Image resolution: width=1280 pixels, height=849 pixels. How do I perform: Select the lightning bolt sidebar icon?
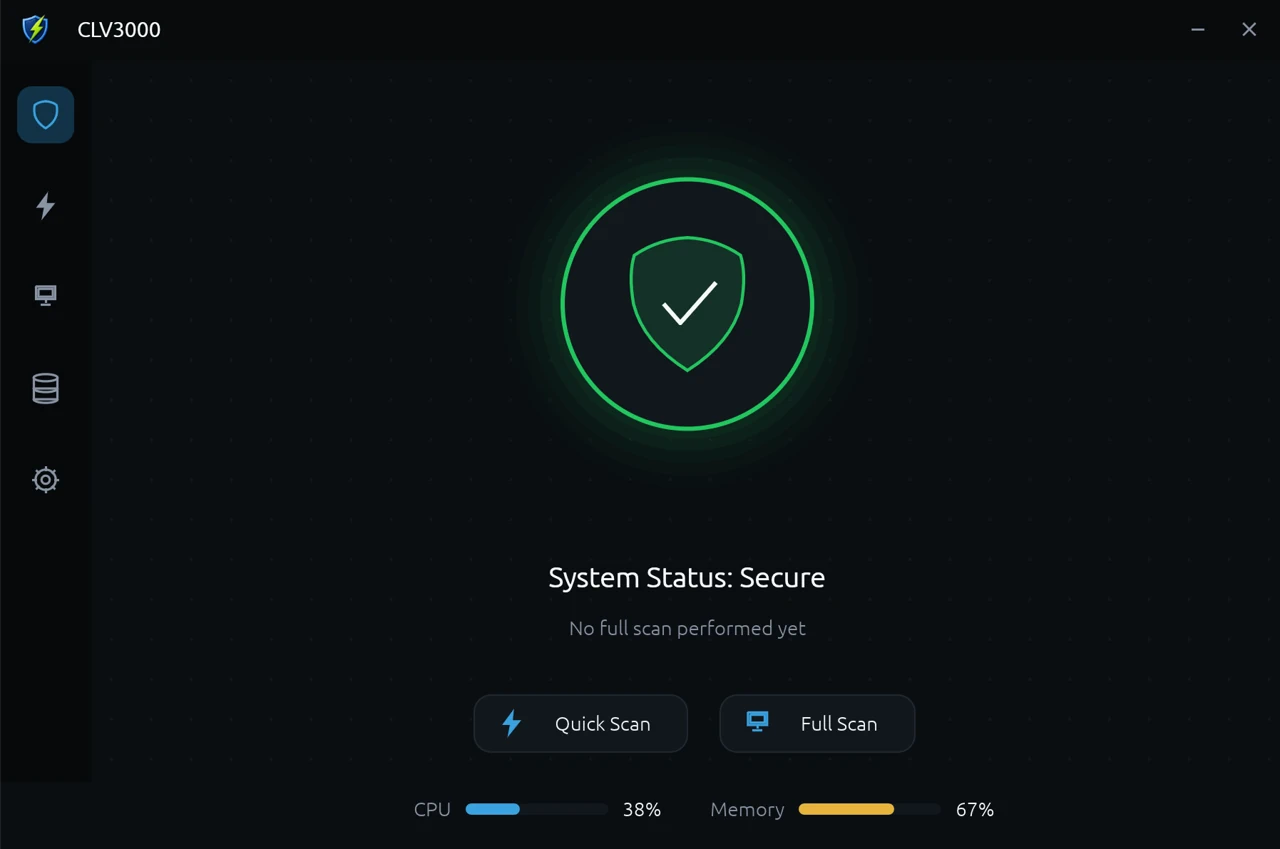45,206
